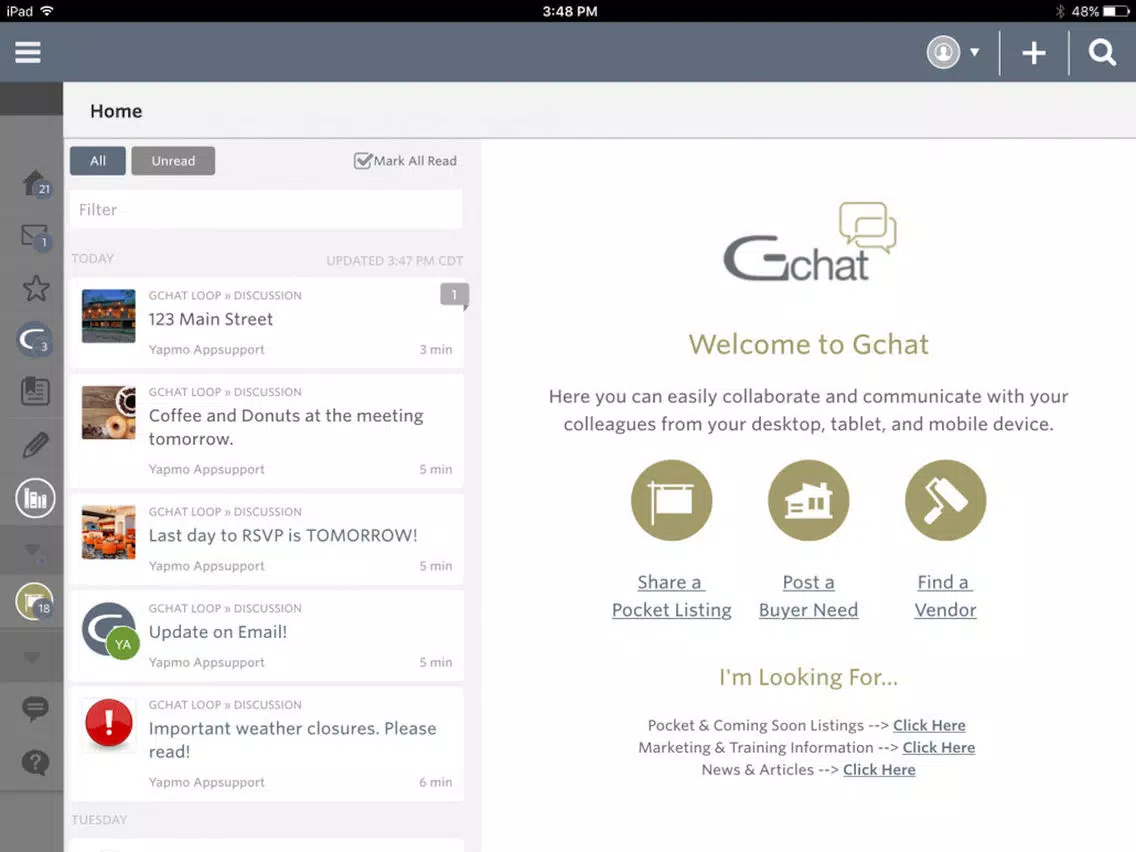Collapse sidebar section above listing icon
This screenshot has width=1136, height=852.
click(x=32, y=550)
